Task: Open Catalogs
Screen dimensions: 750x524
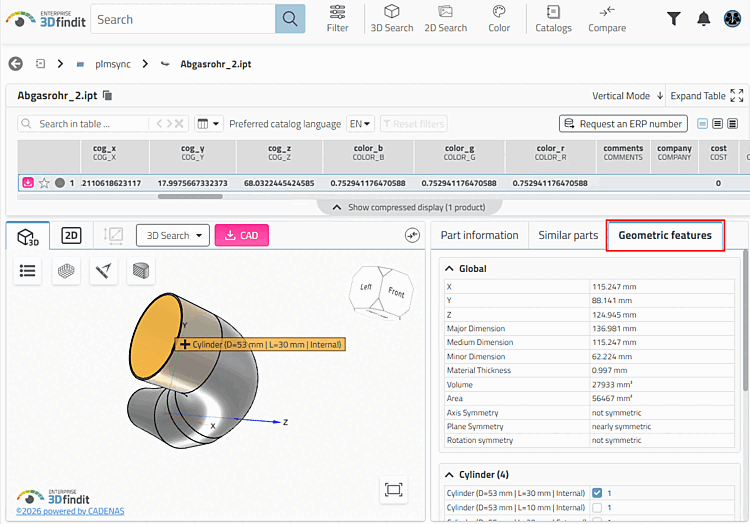Action: [x=553, y=19]
